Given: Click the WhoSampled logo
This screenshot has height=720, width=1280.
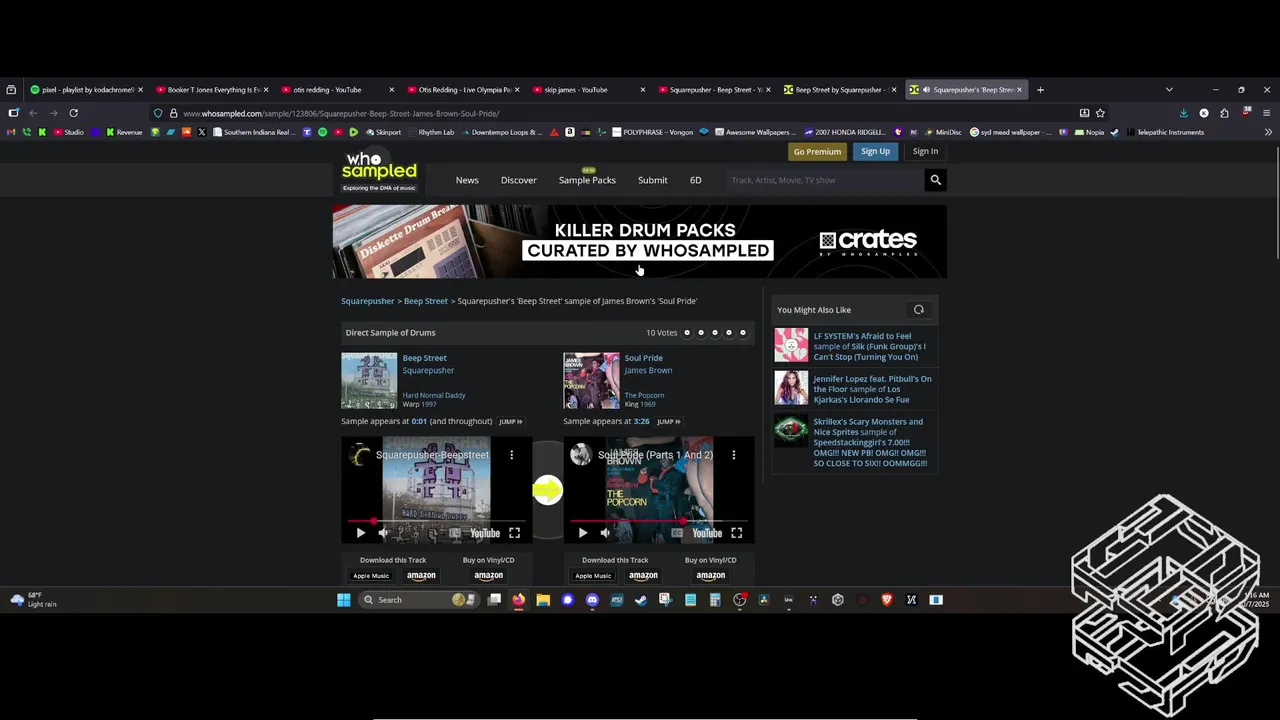Looking at the screenshot, I should [379, 171].
